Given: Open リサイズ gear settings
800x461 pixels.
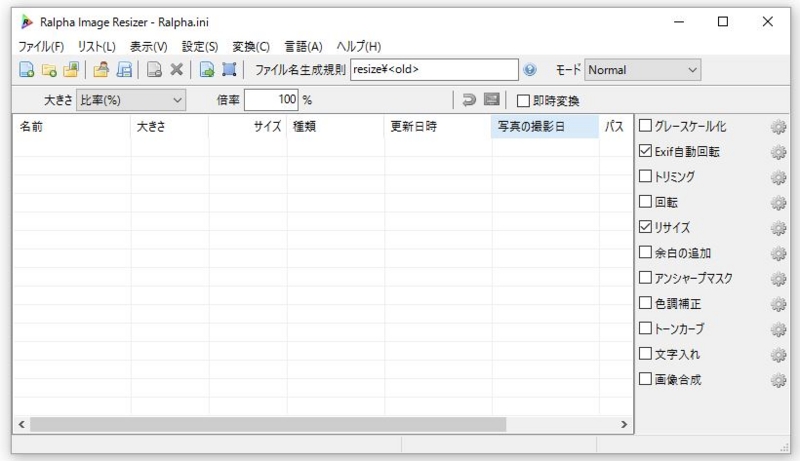Looking at the screenshot, I should click(x=778, y=228).
